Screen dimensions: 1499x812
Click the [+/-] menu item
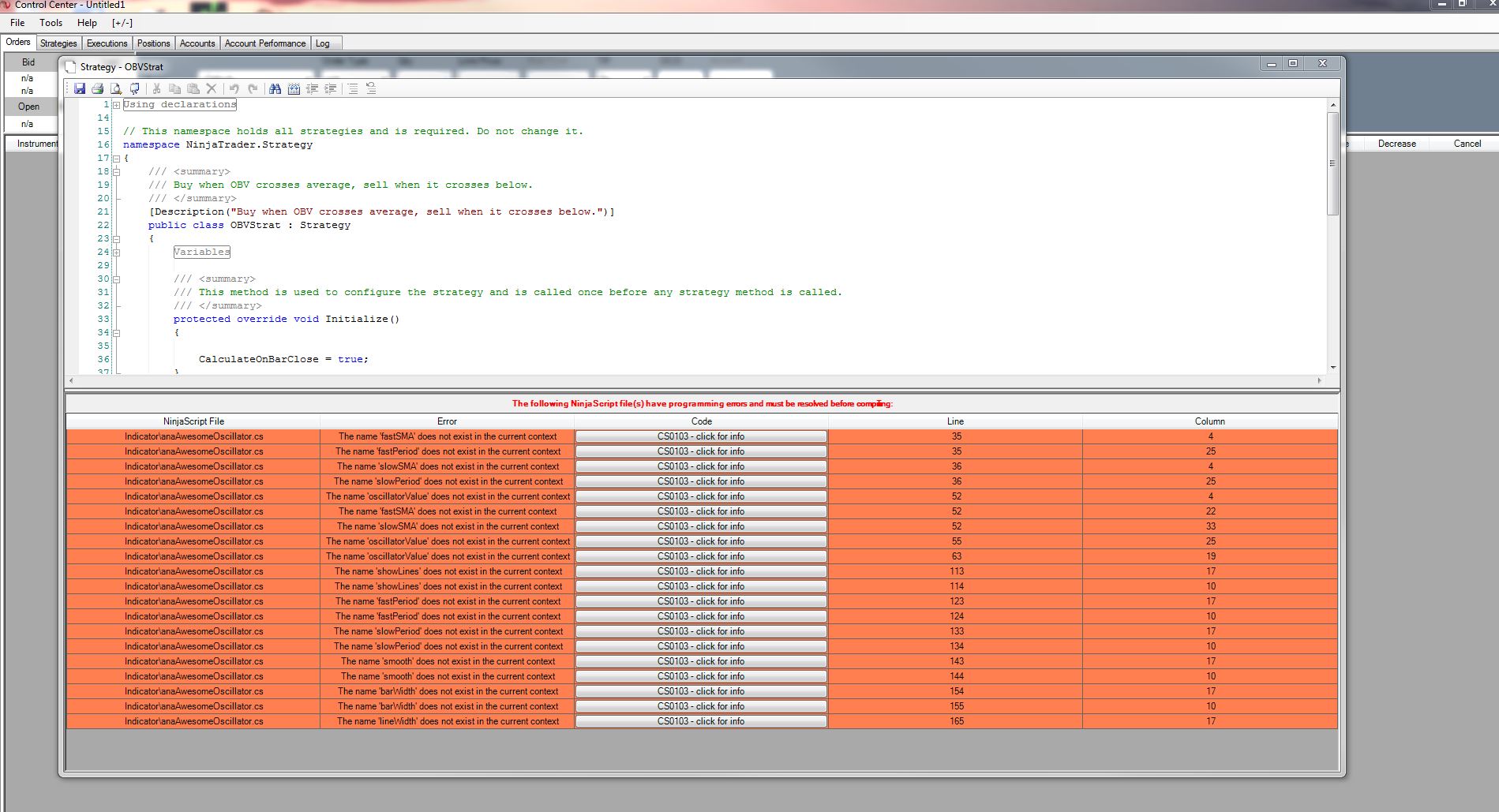click(122, 23)
